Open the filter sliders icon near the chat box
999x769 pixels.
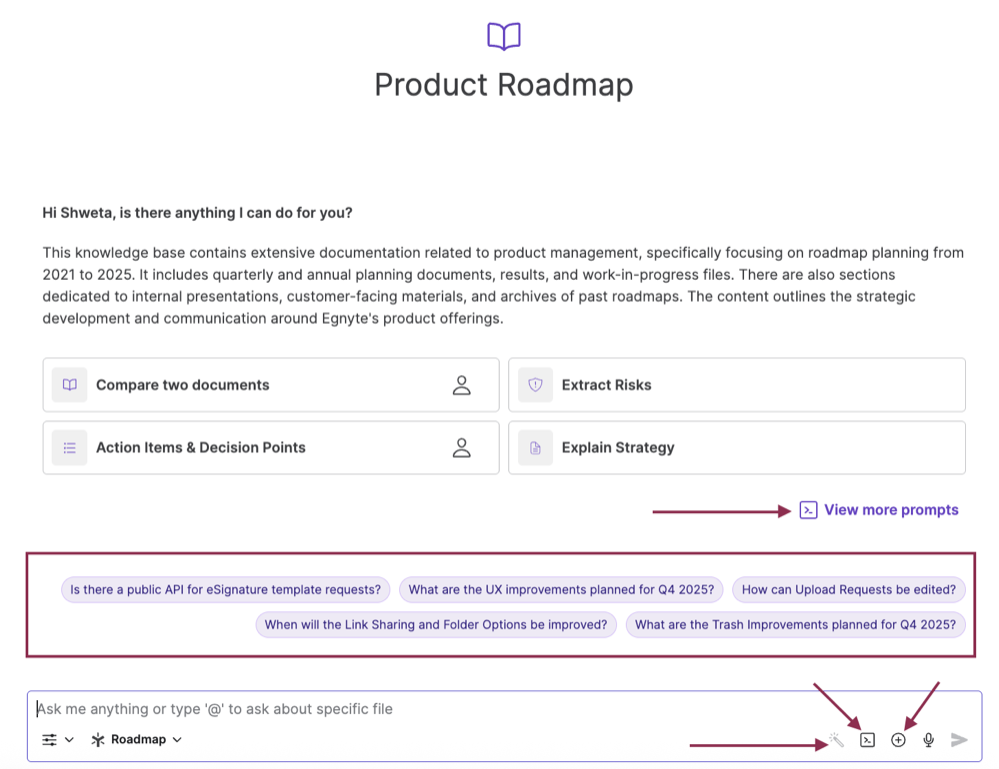pos(49,740)
